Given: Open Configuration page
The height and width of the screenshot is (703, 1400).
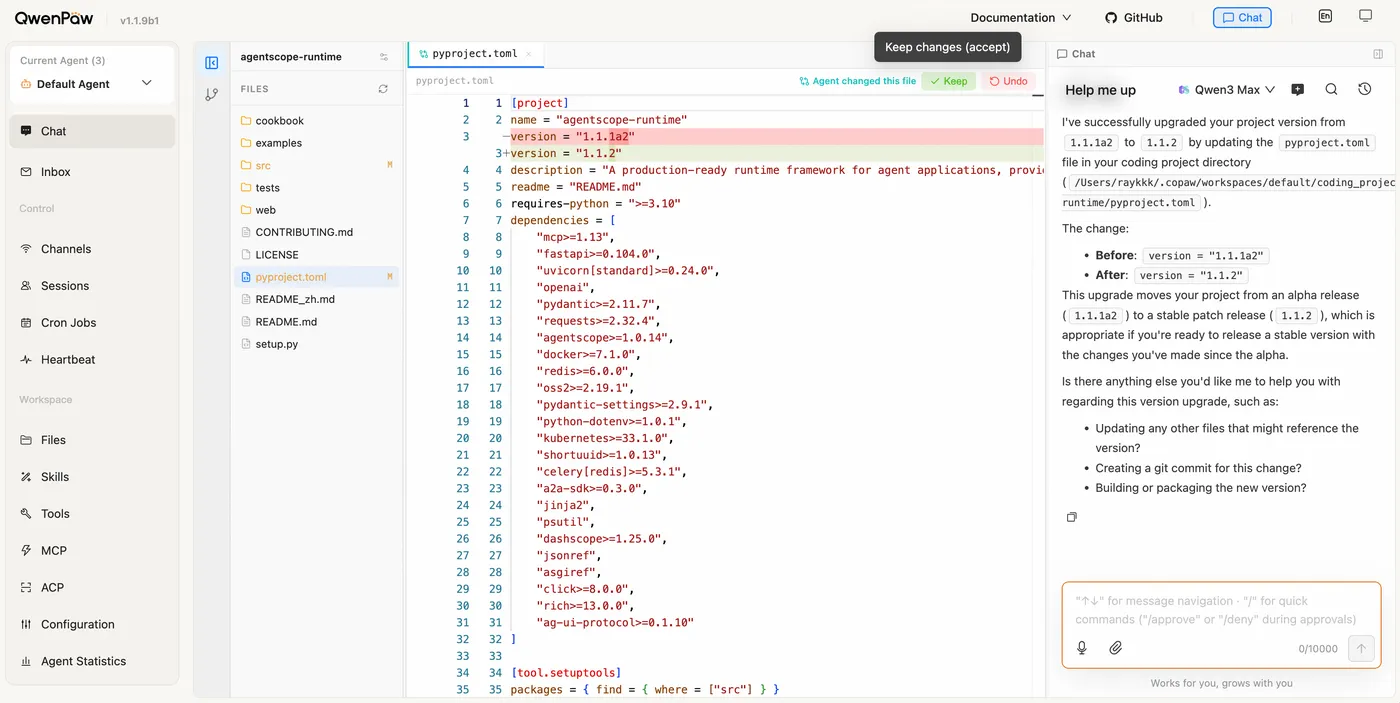Looking at the screenshot, I should [92, 625].
